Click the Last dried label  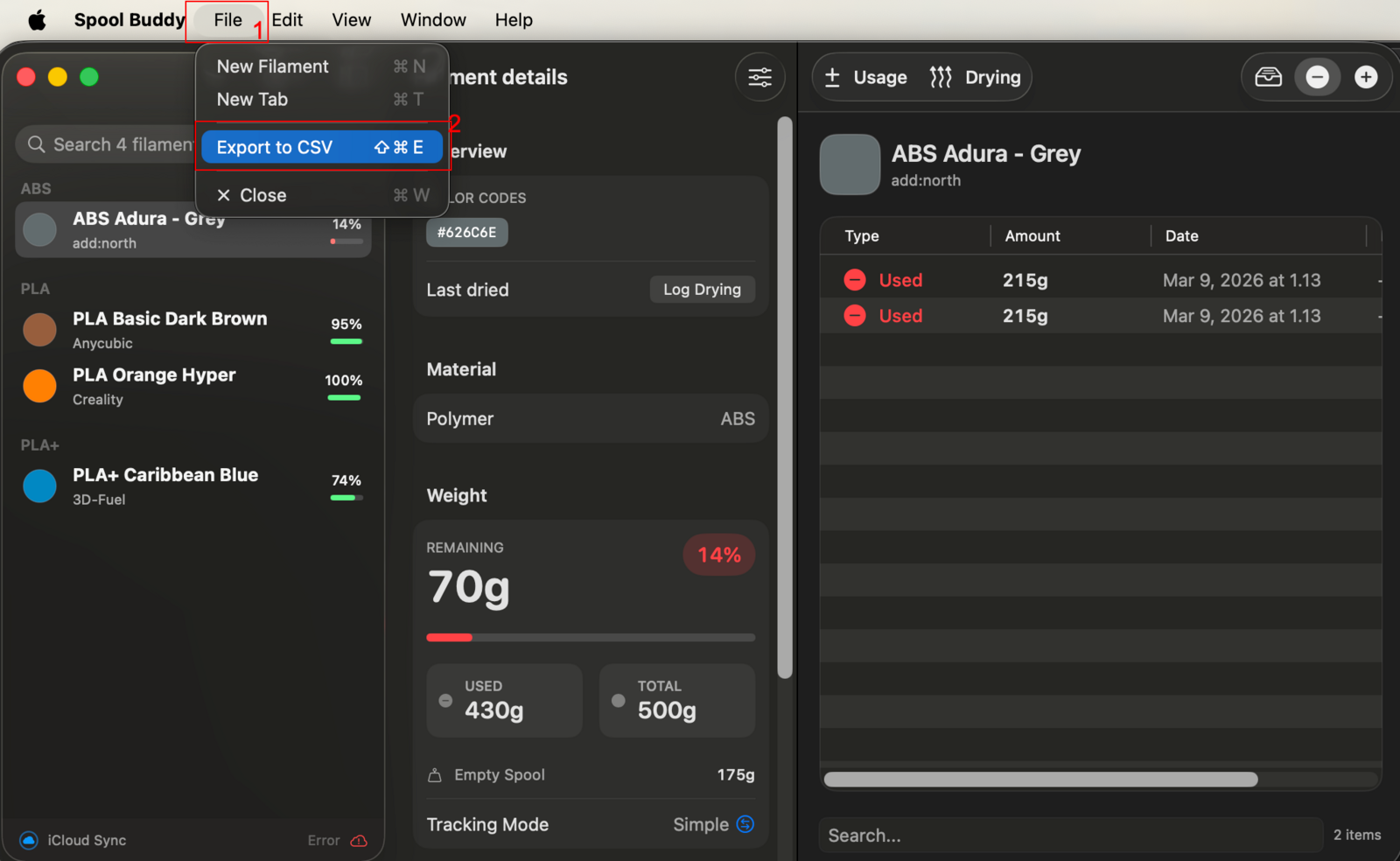point(467,290)
